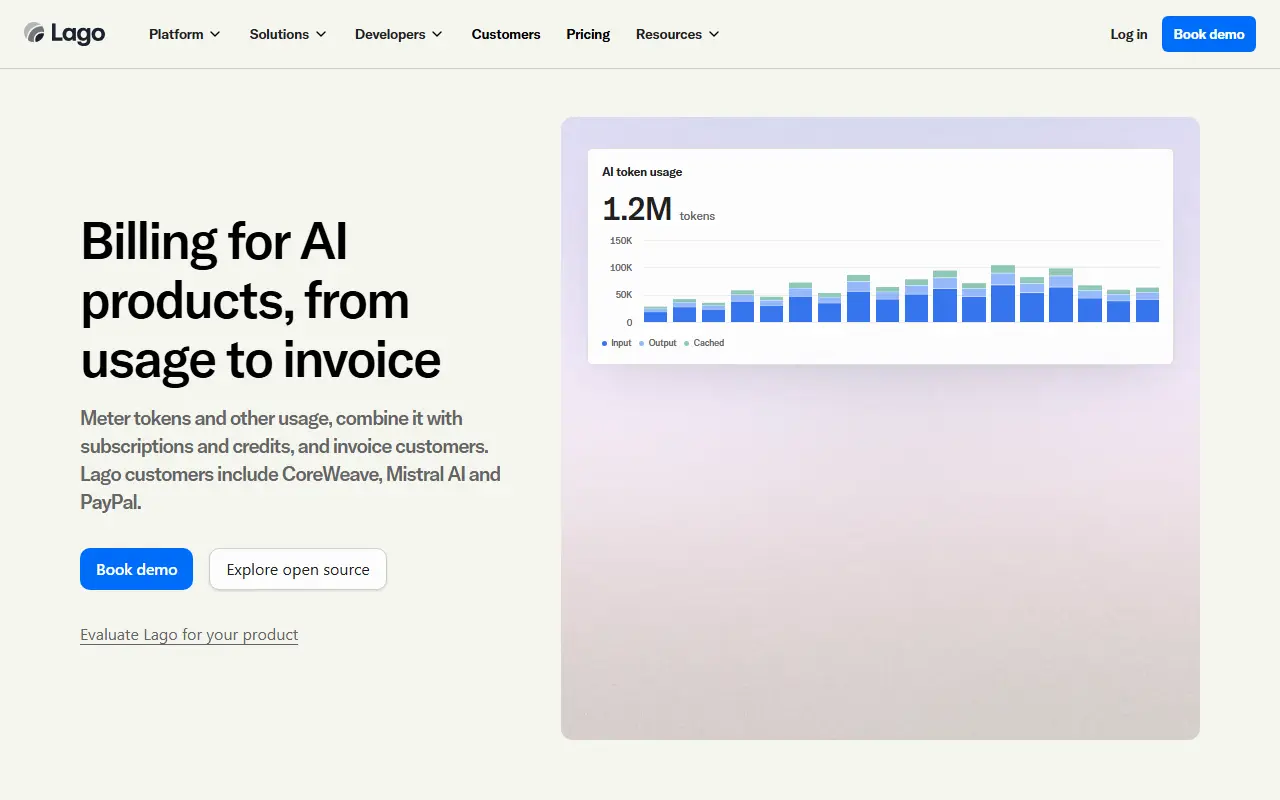Click the 100K axis label
This screenshot has height=800, width=1280.
click(621, 268)
